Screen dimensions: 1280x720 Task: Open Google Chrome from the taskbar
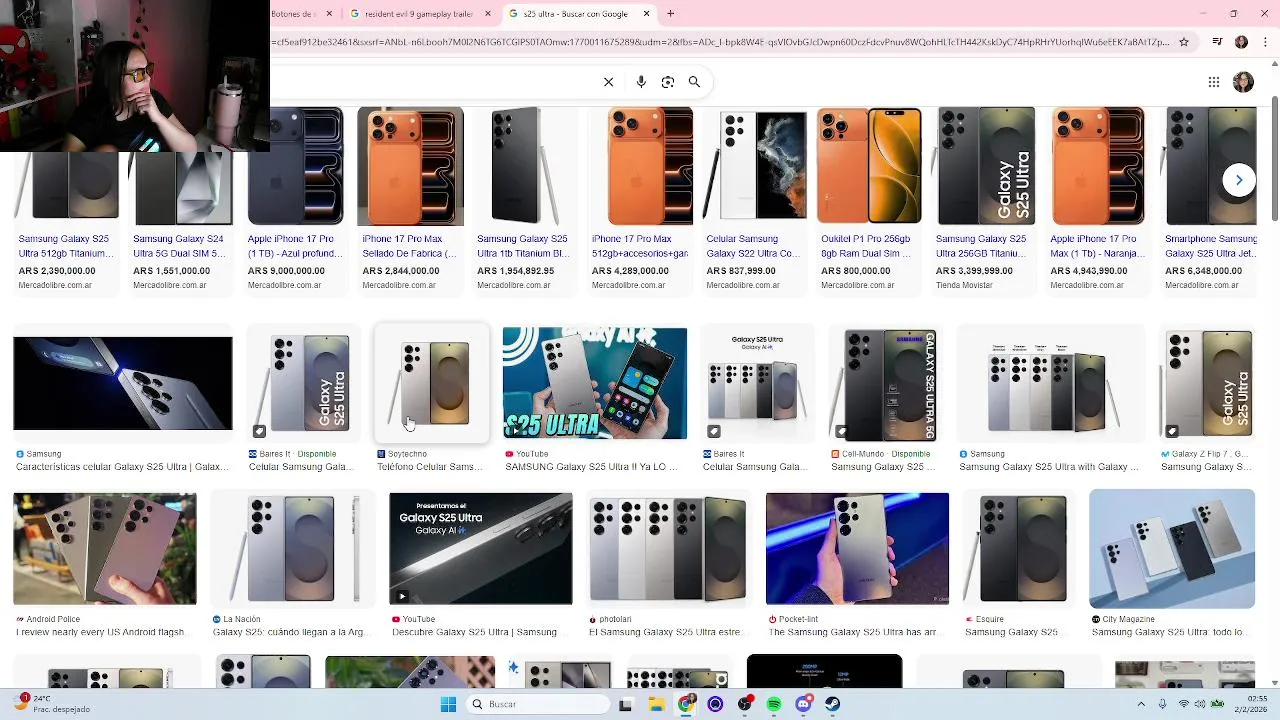point(686,704)
